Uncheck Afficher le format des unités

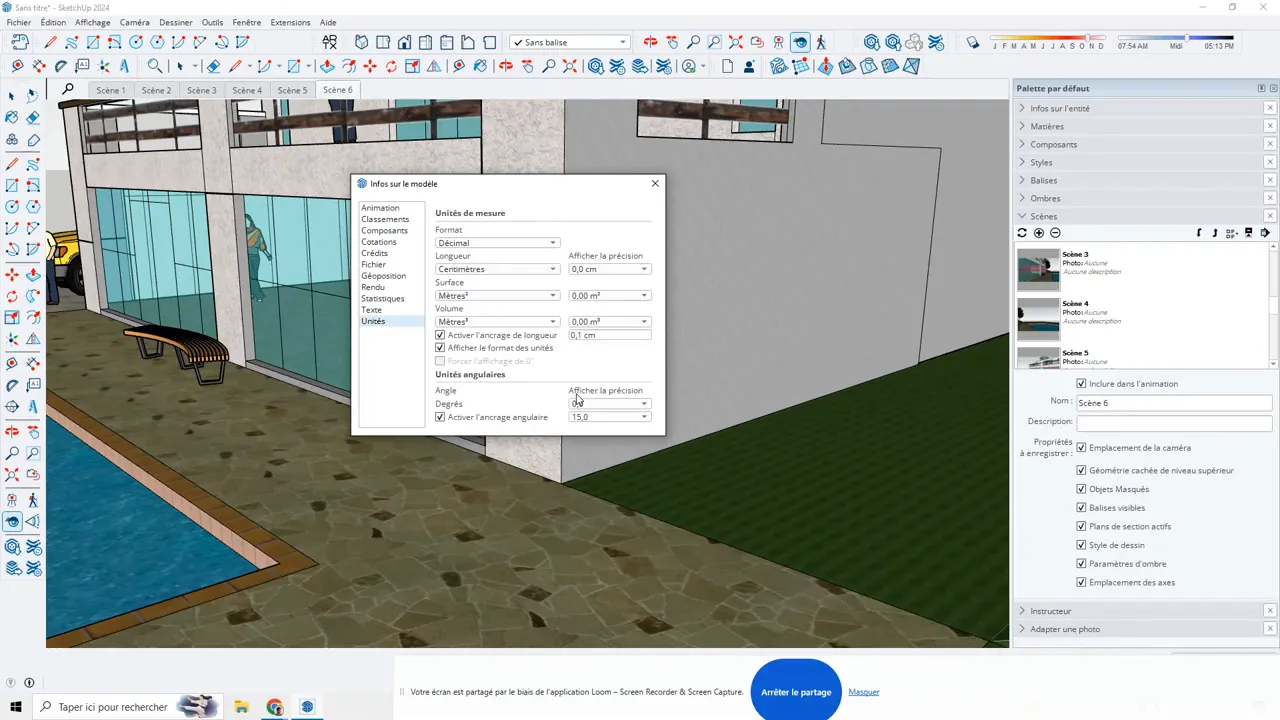pyautogui.click(x=440, y=348)
